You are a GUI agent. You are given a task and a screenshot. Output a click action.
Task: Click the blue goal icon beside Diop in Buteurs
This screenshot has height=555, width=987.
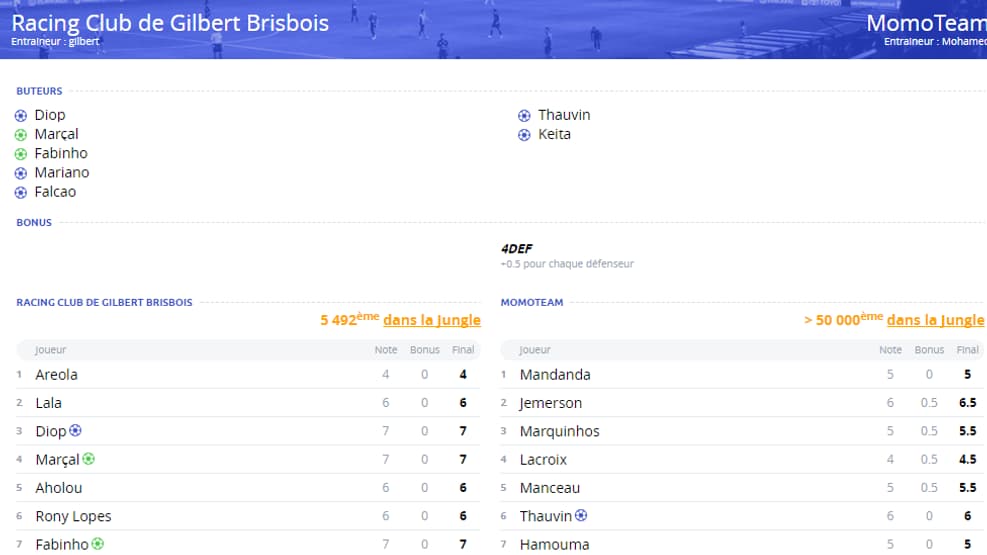[x=21, y=116]
